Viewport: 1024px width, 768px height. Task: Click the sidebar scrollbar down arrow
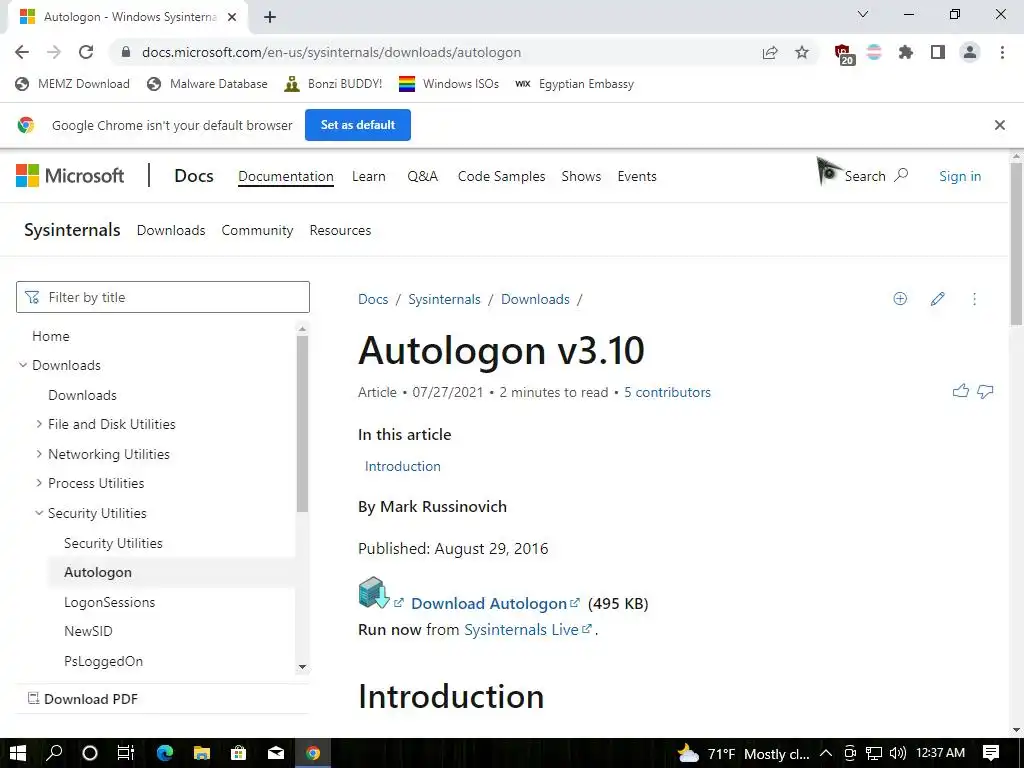[x=302, y=667]
